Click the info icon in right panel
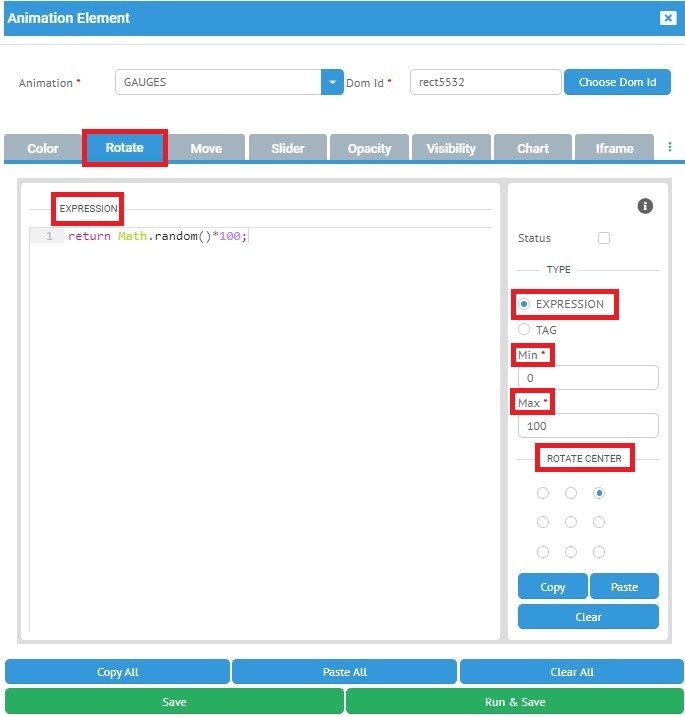Image resolution: width=685 pixels, height=717 pixels. pyautogui.click(x=645, y=206)
